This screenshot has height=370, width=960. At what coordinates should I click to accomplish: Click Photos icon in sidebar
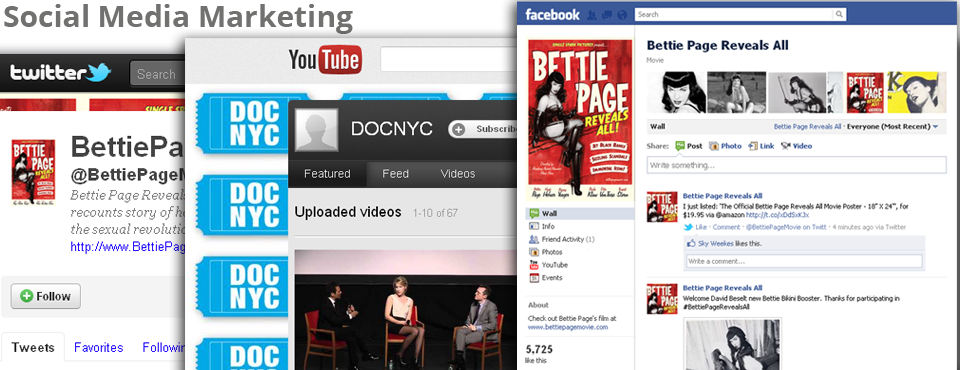tap(533, 252)
